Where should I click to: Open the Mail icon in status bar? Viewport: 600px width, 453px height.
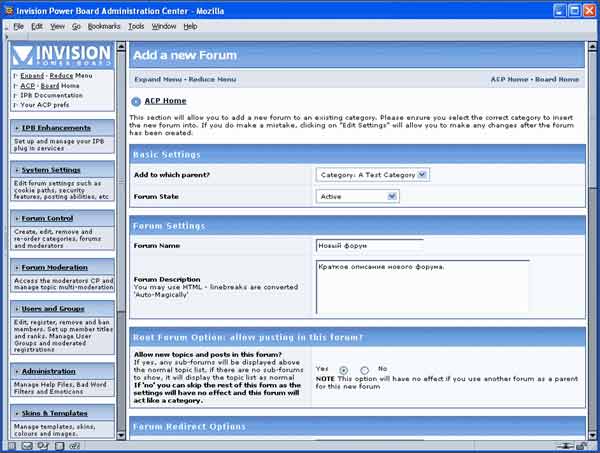pos(27,446)
